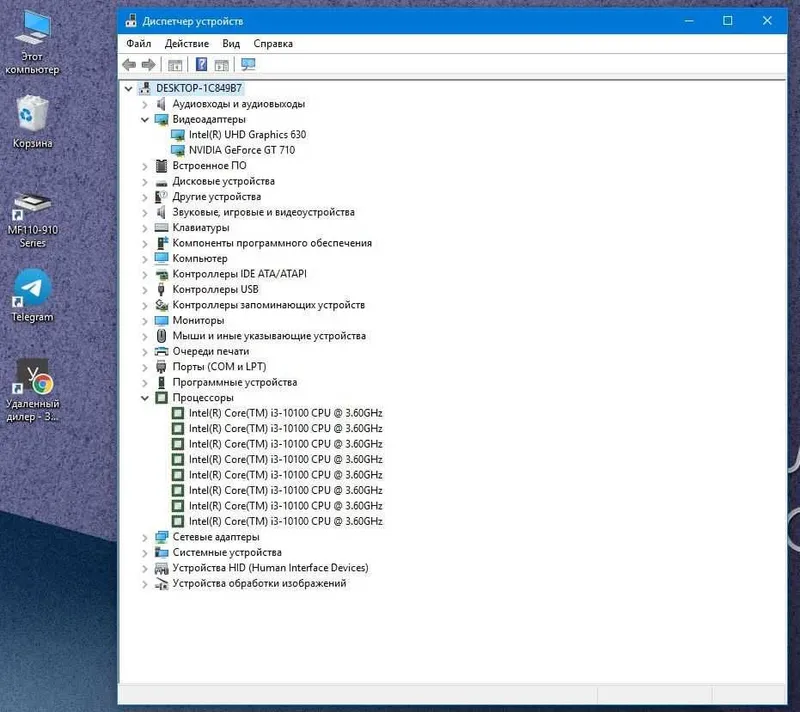Screen dimensions: 800x712
Task: Click the scan for hardware changes monitor icon
Action: coord(248,64)
